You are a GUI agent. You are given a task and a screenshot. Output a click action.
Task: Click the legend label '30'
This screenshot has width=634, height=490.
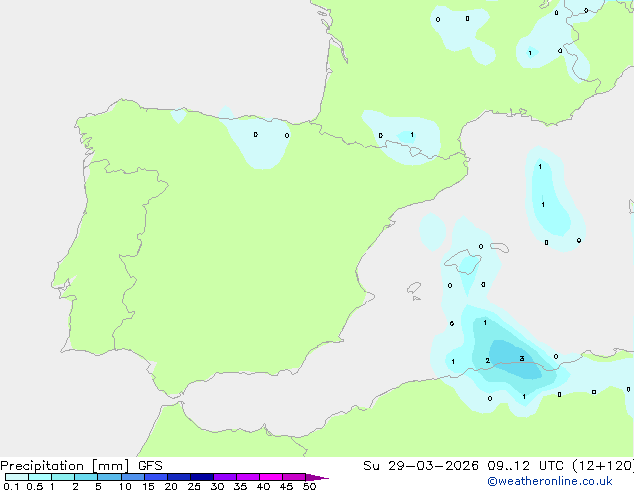[217, 486]
